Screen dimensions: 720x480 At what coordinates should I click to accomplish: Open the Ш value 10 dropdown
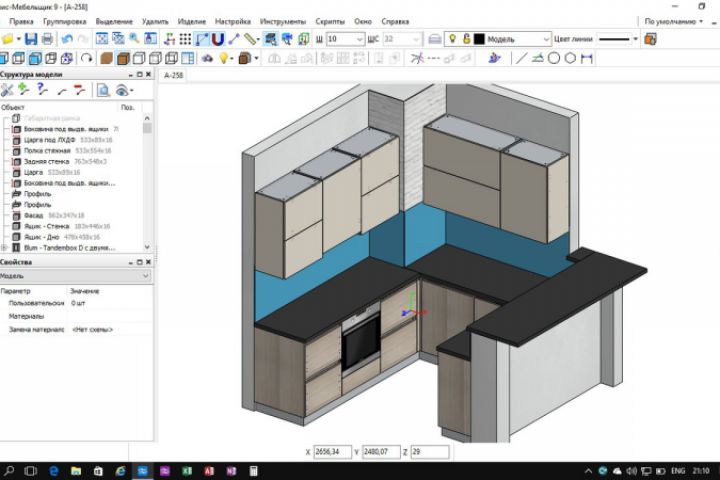pyautogui.click(x=360, y=39)
